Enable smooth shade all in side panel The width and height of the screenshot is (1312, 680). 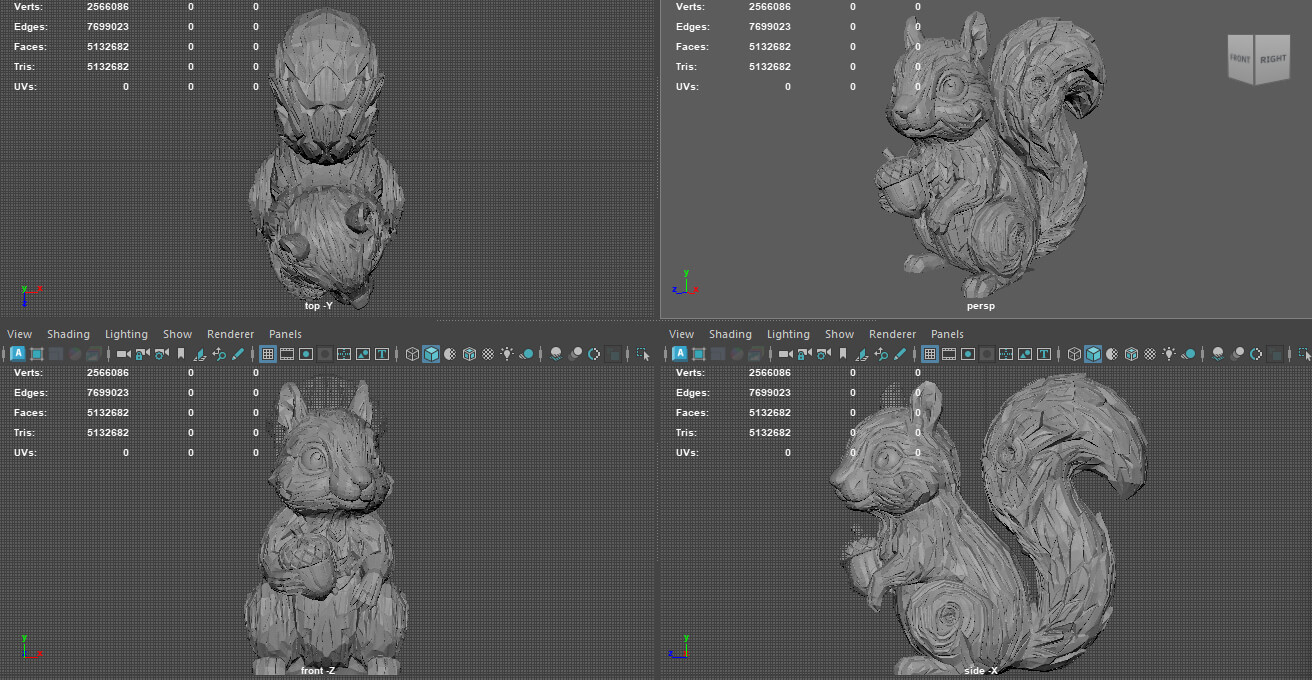(x=1093, y=354)
